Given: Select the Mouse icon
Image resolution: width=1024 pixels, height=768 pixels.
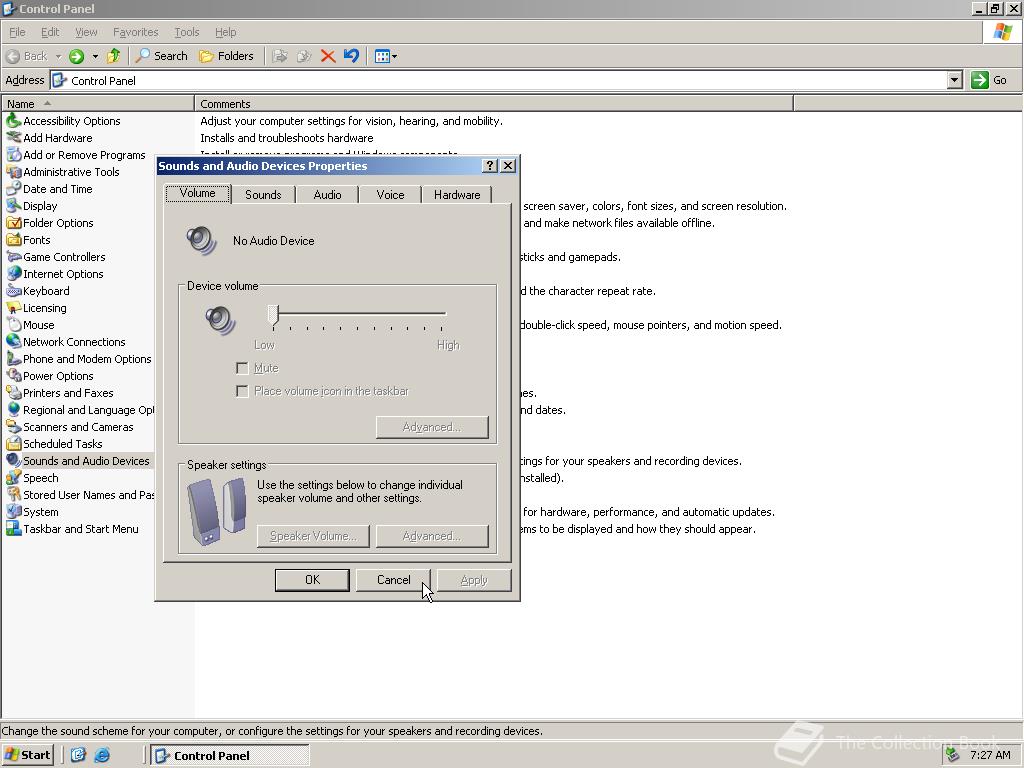Looking at the screenshot, I should [13, 325].
